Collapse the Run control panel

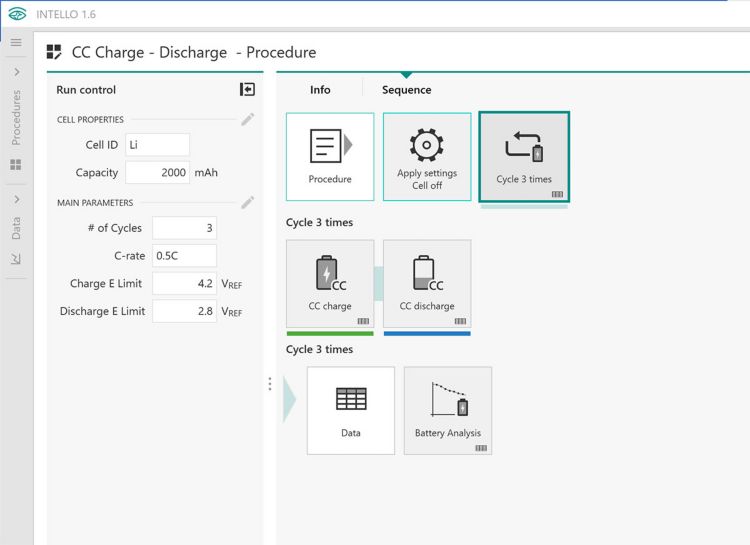(x=247, y=90)
